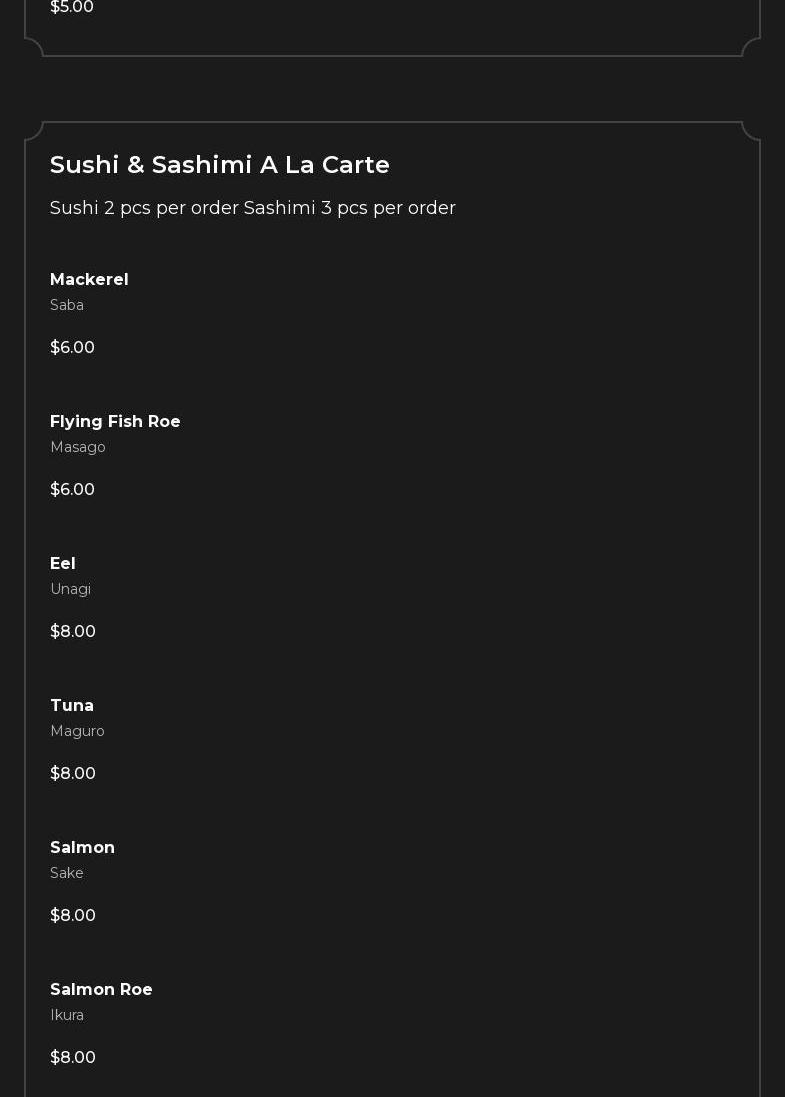Select the Mackerel menu item title

point(89,280)
